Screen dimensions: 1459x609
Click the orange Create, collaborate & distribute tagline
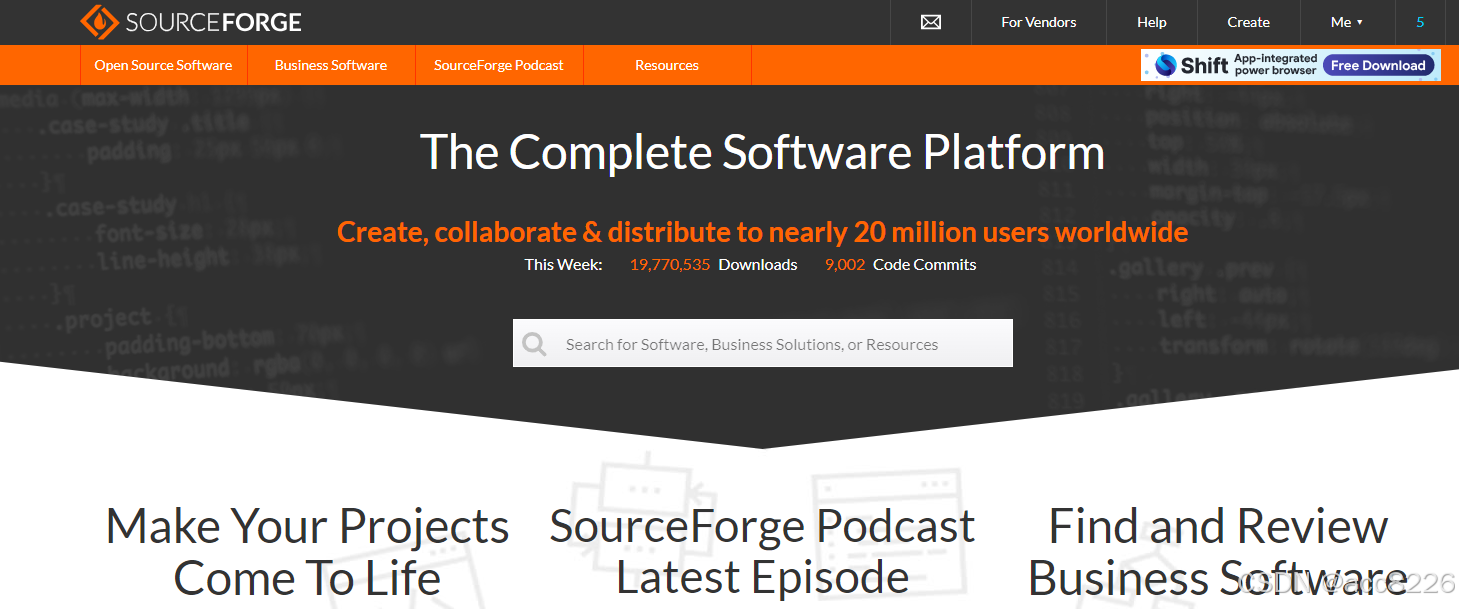pos(762,232)
